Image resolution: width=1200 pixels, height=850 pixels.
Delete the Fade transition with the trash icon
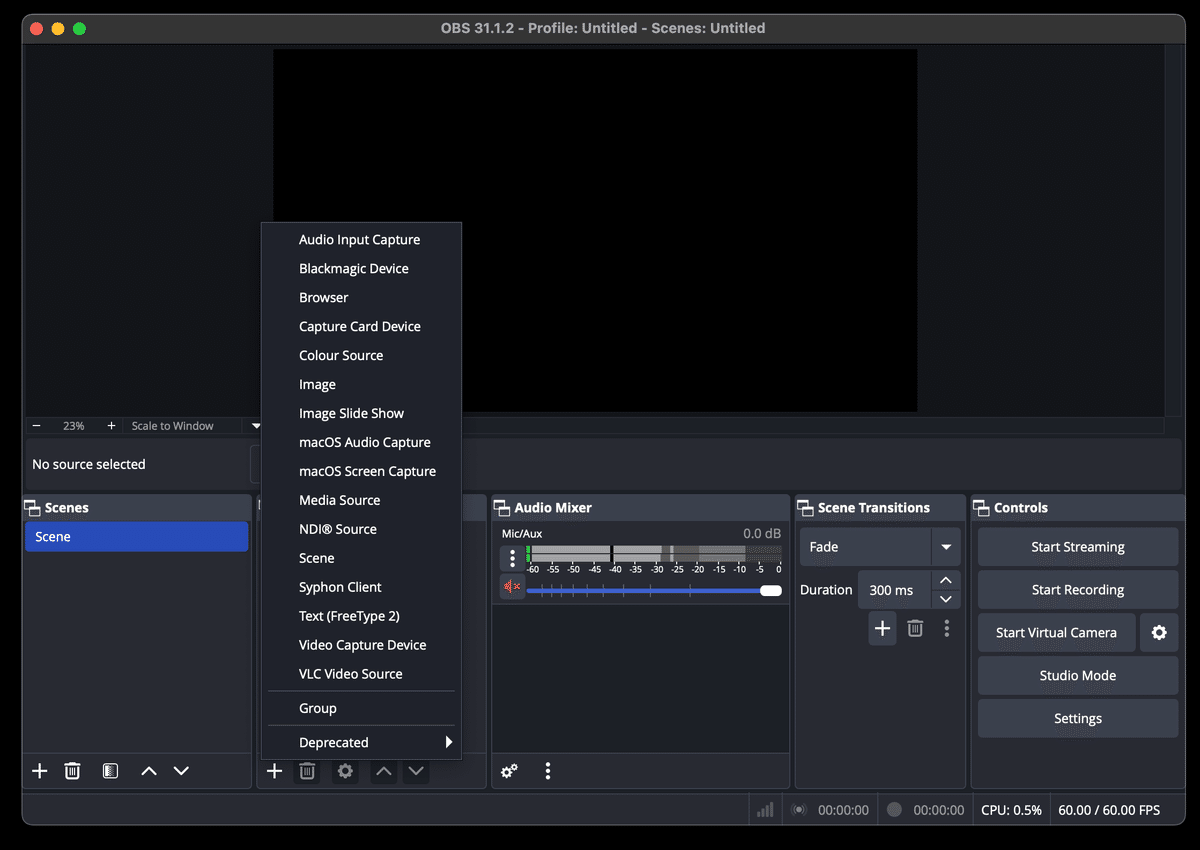tap(914, 628)
